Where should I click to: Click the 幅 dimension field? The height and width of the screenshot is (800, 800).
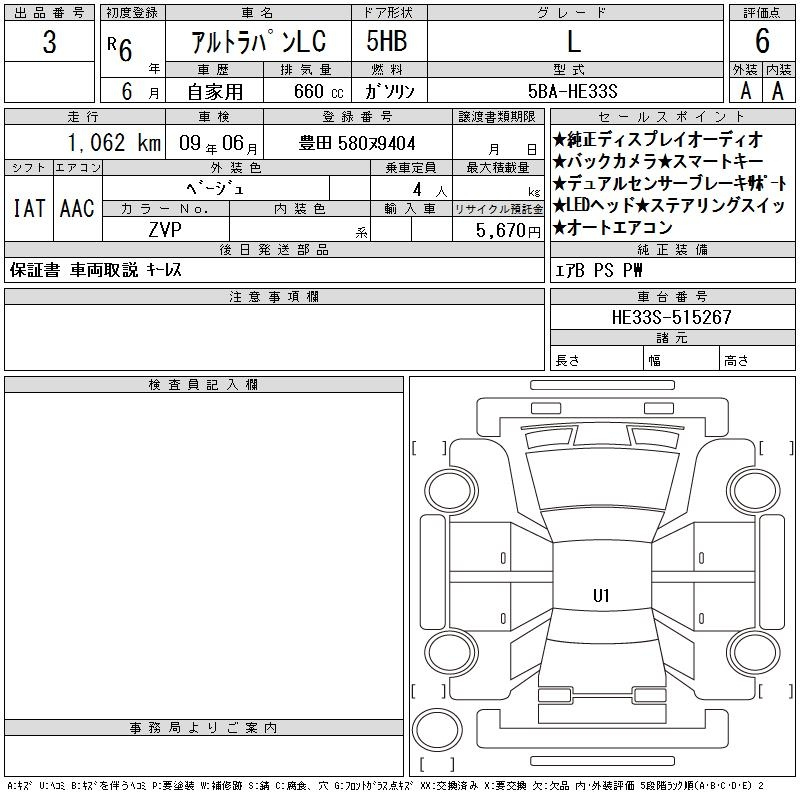click(682, 359)
